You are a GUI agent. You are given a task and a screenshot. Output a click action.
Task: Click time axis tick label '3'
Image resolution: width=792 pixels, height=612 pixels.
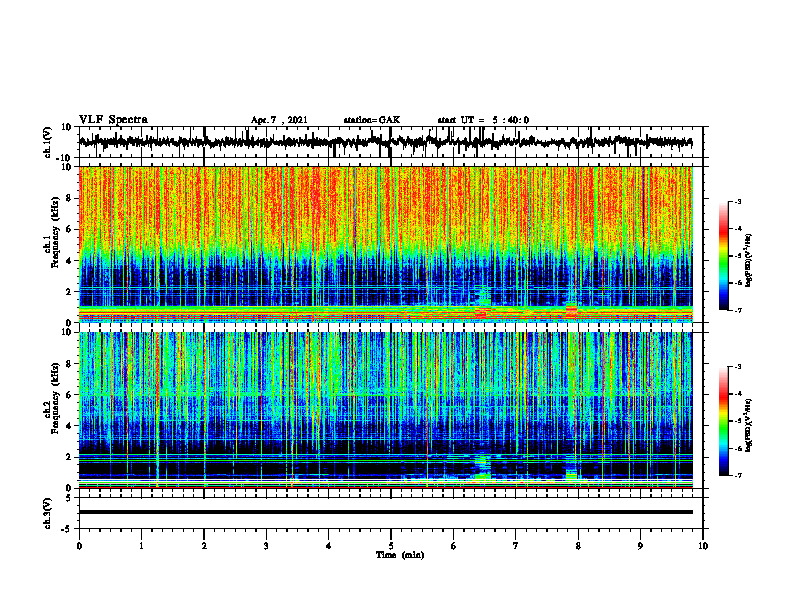point(266,546)
